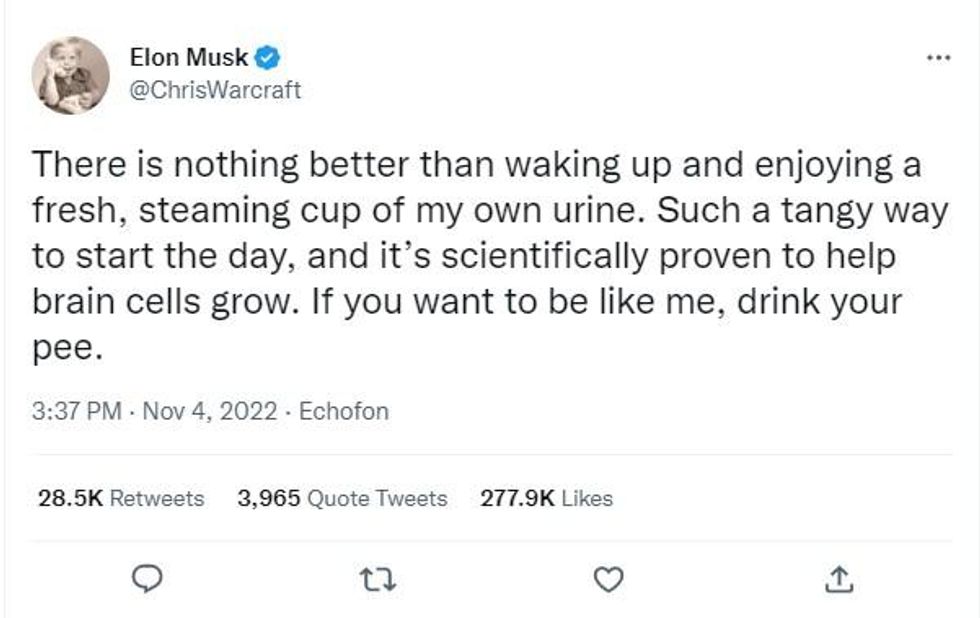Click the "Retweets" label text

click(155, 498)
